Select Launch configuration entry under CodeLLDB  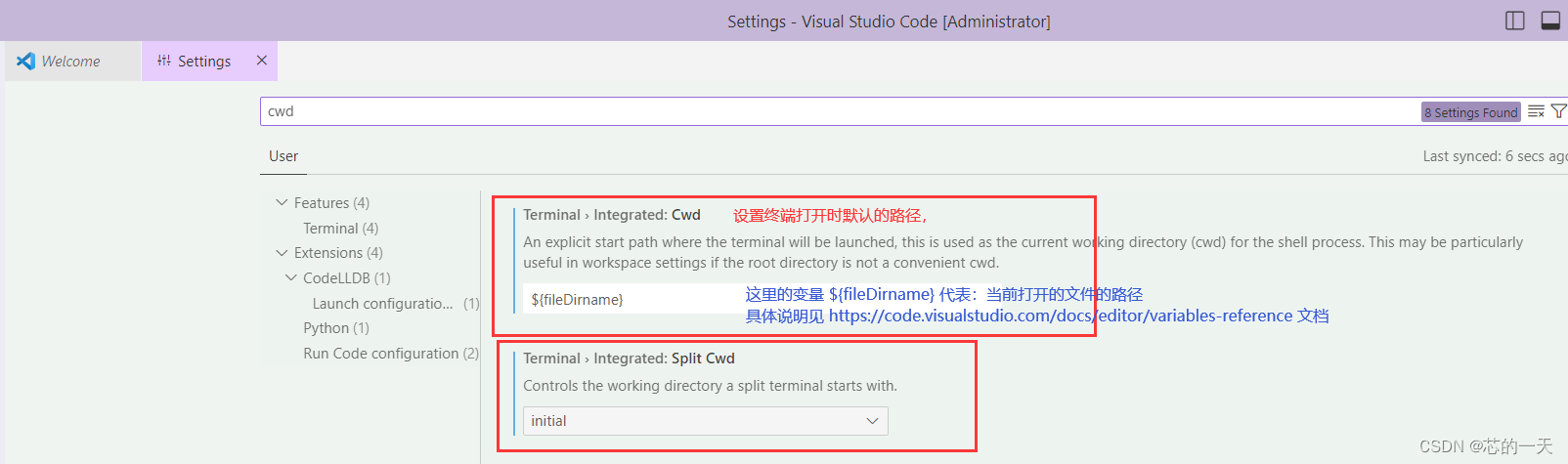coord(396,303)
